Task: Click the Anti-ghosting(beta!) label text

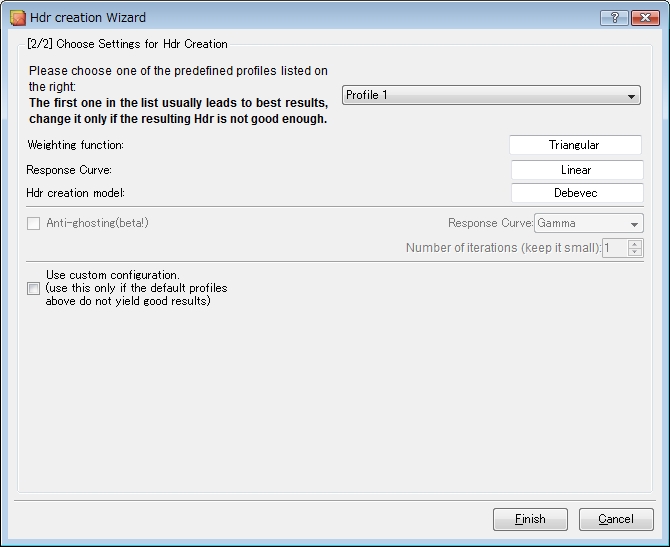Action: [97, 223]
